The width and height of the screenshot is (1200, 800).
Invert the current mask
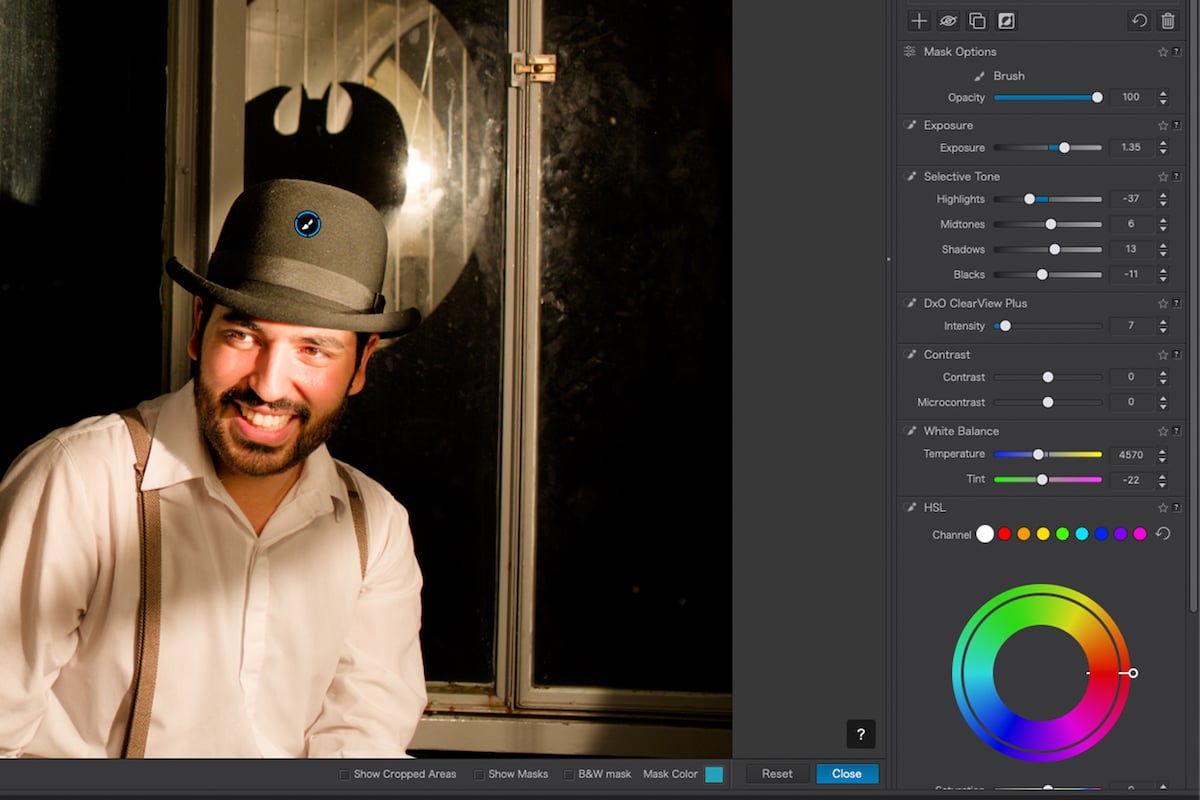(x=1005, y=20)
